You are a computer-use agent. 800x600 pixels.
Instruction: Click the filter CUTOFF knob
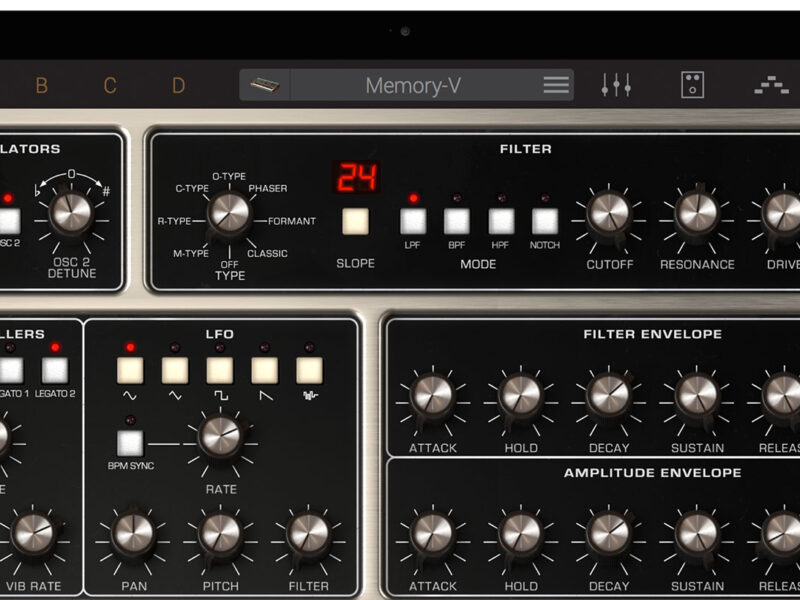(x=608, y=213)
